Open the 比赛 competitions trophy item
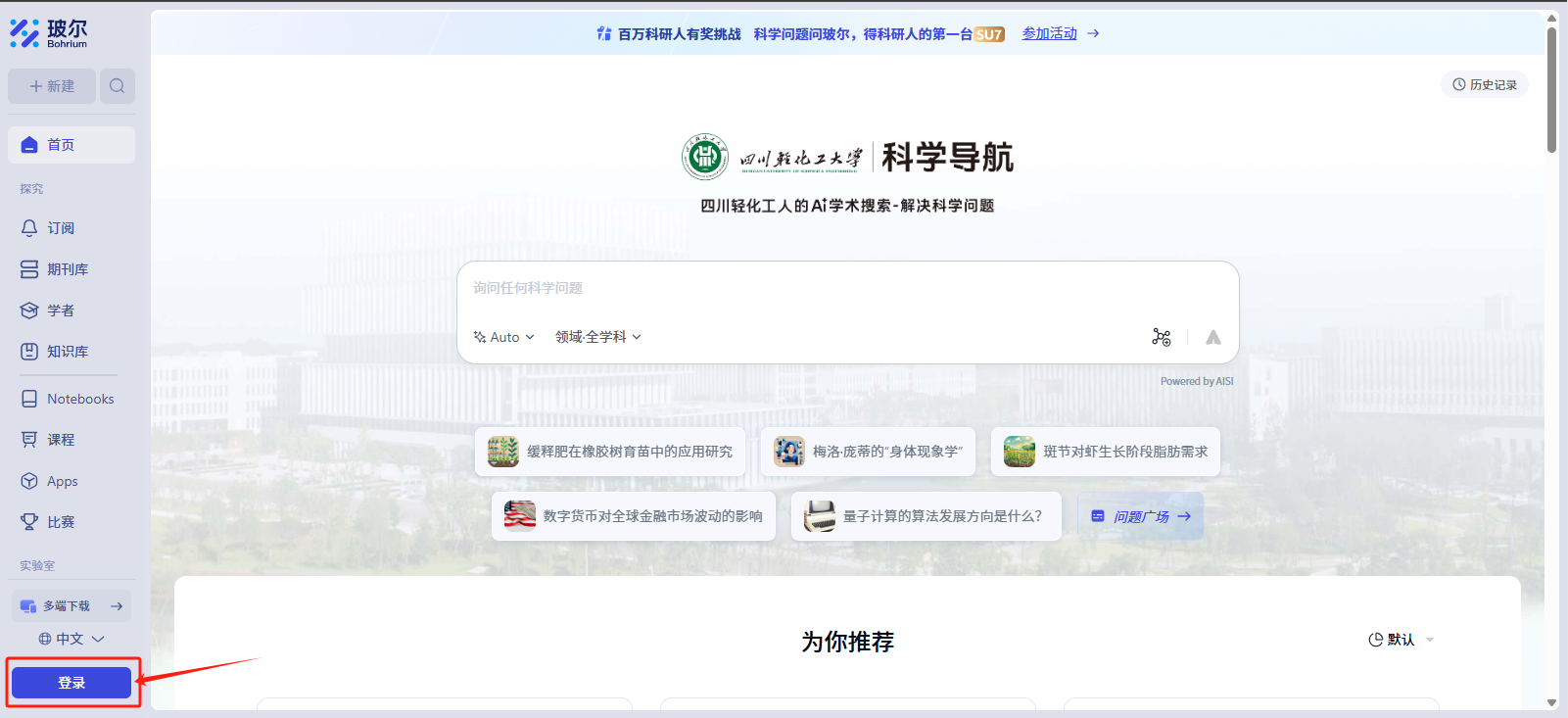 tap(60, 522)
